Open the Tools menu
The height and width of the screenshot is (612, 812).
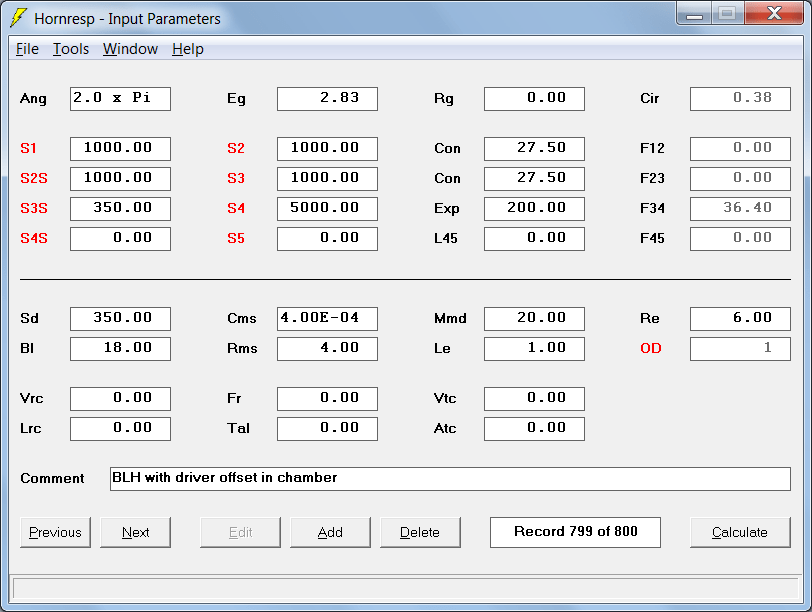(x=71, y=49)
